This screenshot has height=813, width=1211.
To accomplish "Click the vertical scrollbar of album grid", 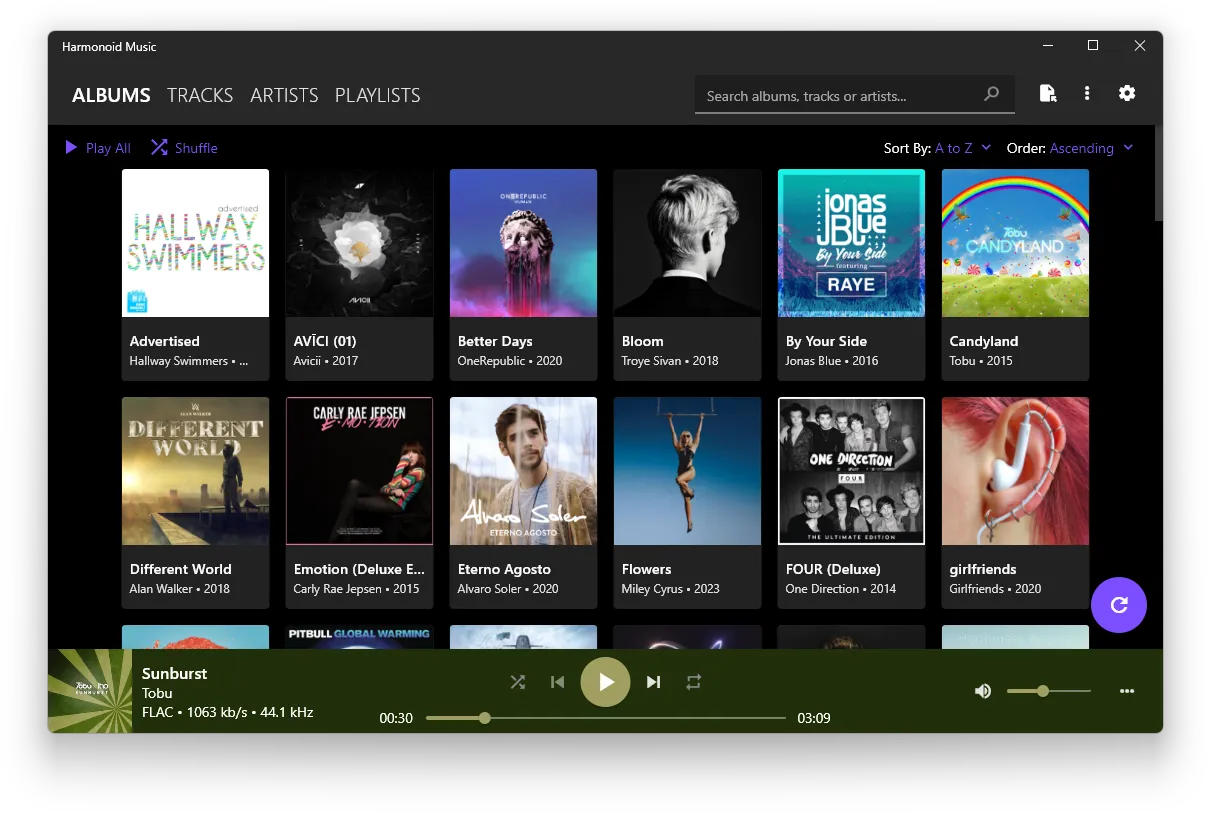I will (1158, 172).
